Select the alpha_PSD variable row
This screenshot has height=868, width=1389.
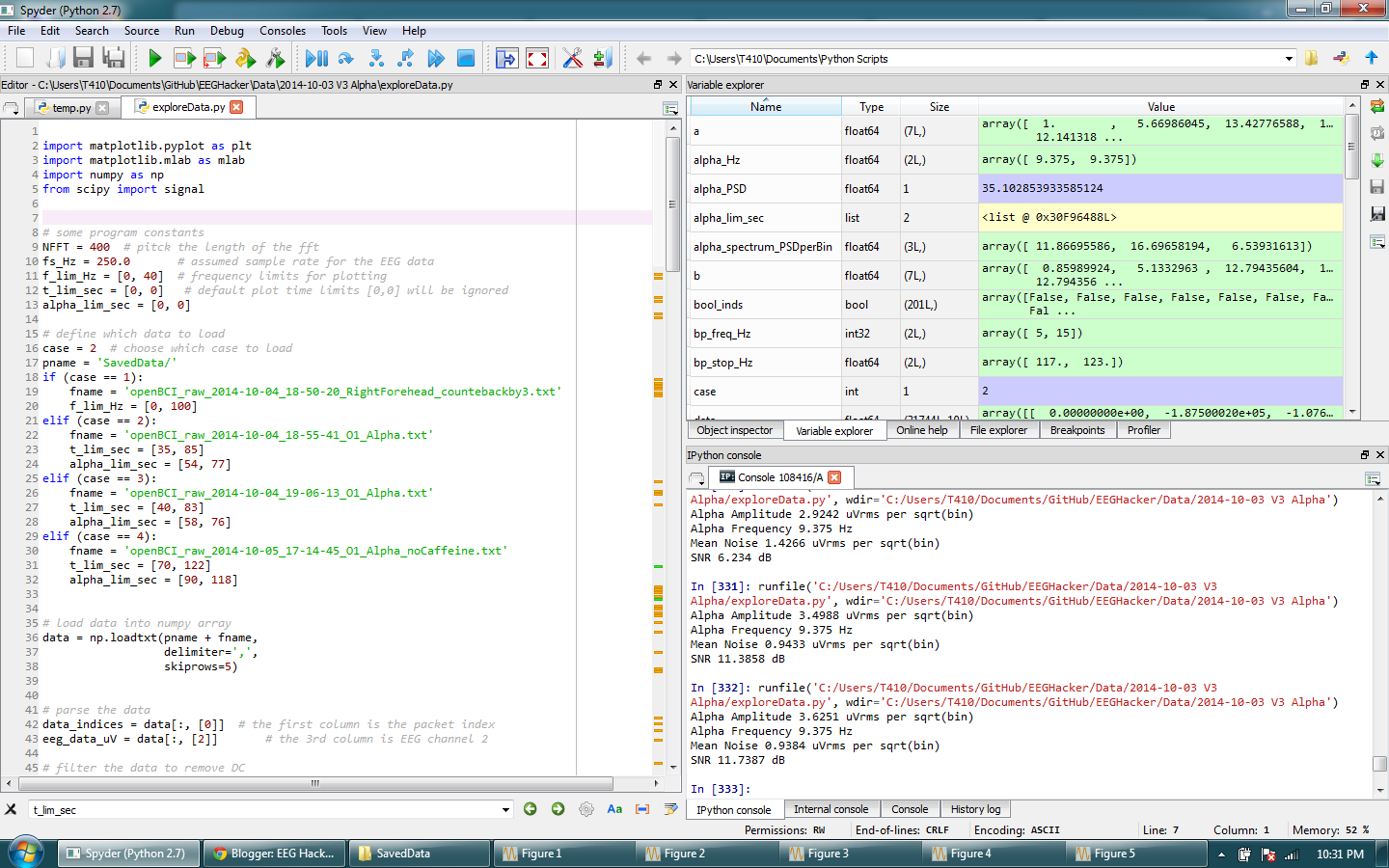1016,189
